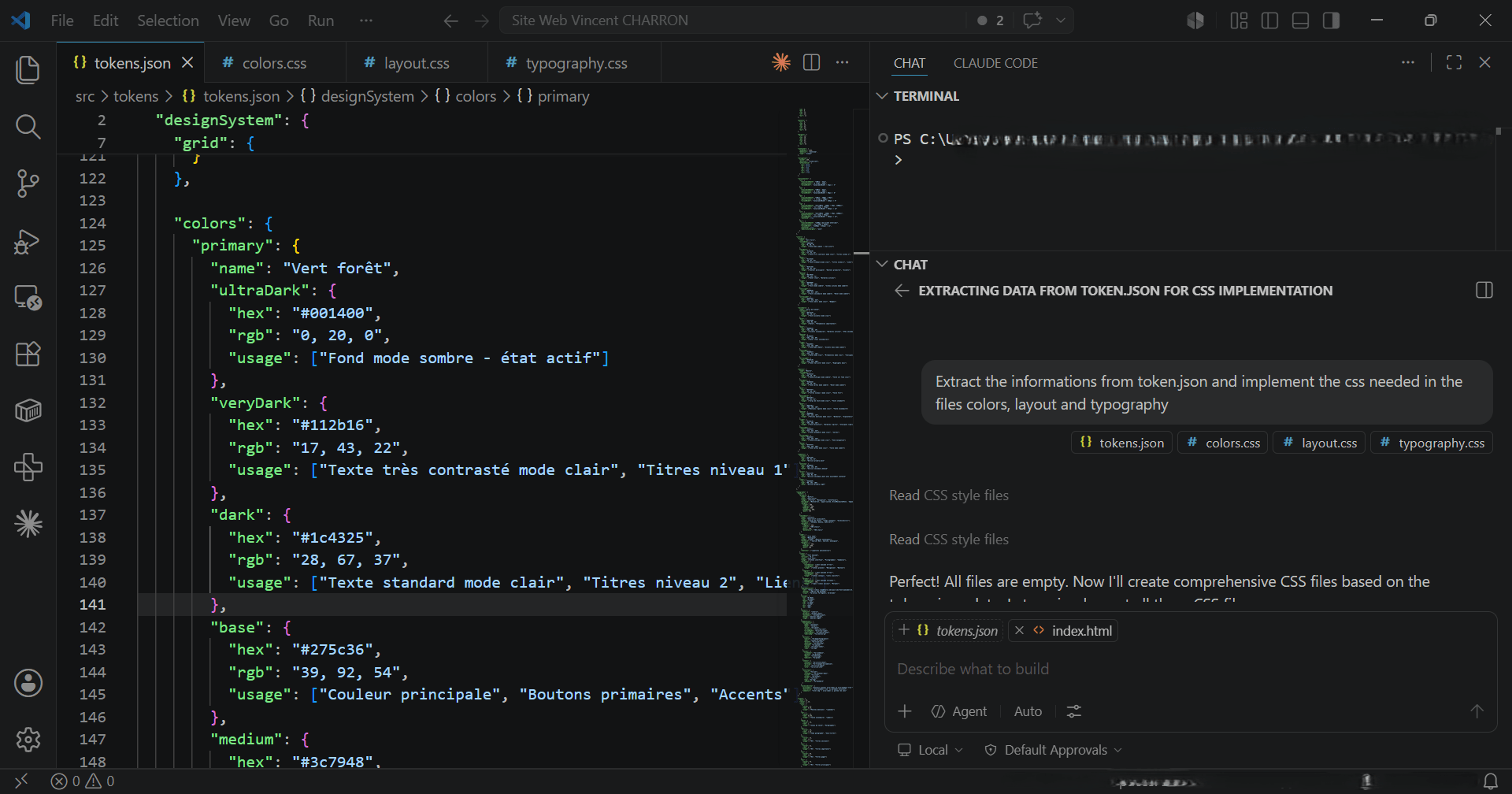Open the Run and Debug view
The height and width of the screenshot is (794, 1512).
tap(28, 241)
